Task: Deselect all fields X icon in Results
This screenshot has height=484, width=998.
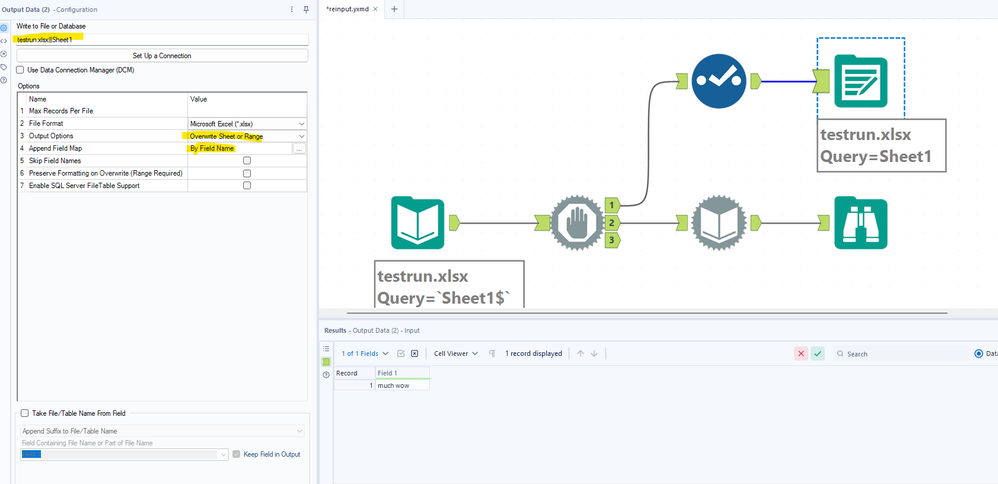Action: tap(414, 353)
